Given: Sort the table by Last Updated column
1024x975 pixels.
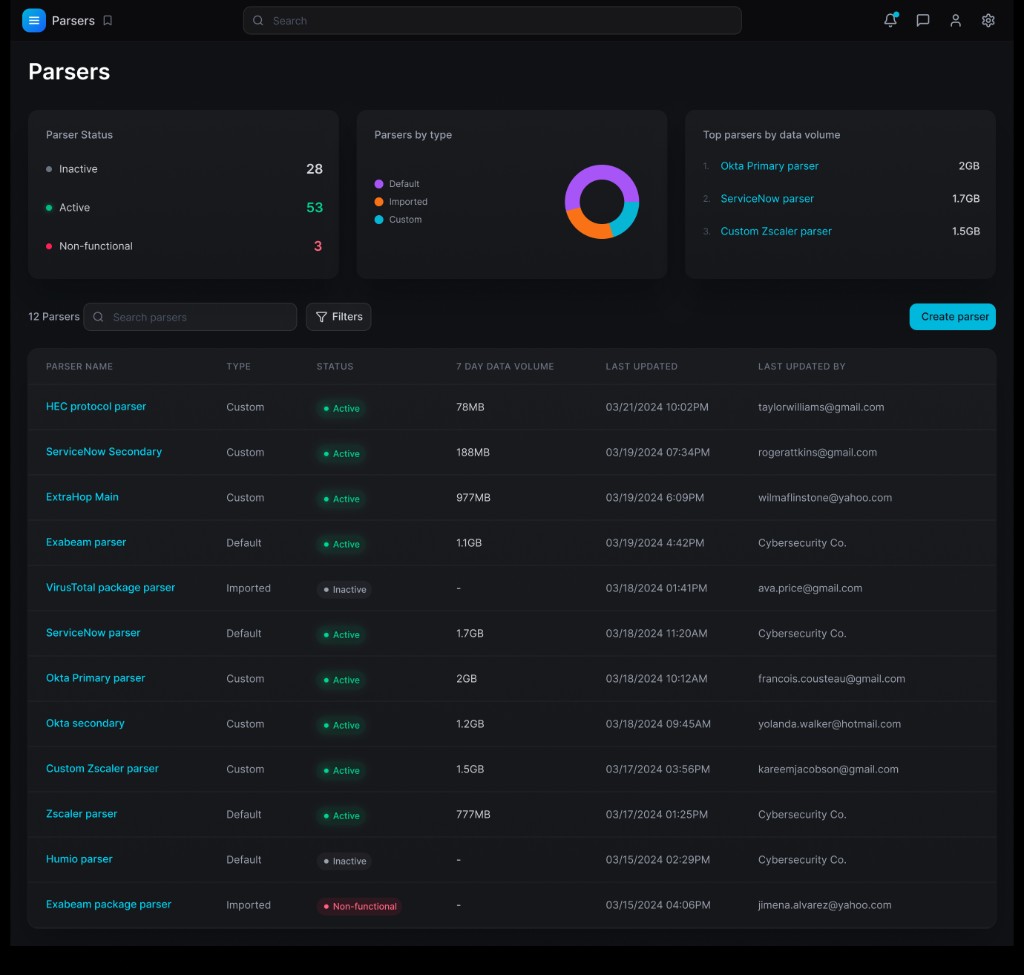Looking at the screenshot, I should [641, 366].
